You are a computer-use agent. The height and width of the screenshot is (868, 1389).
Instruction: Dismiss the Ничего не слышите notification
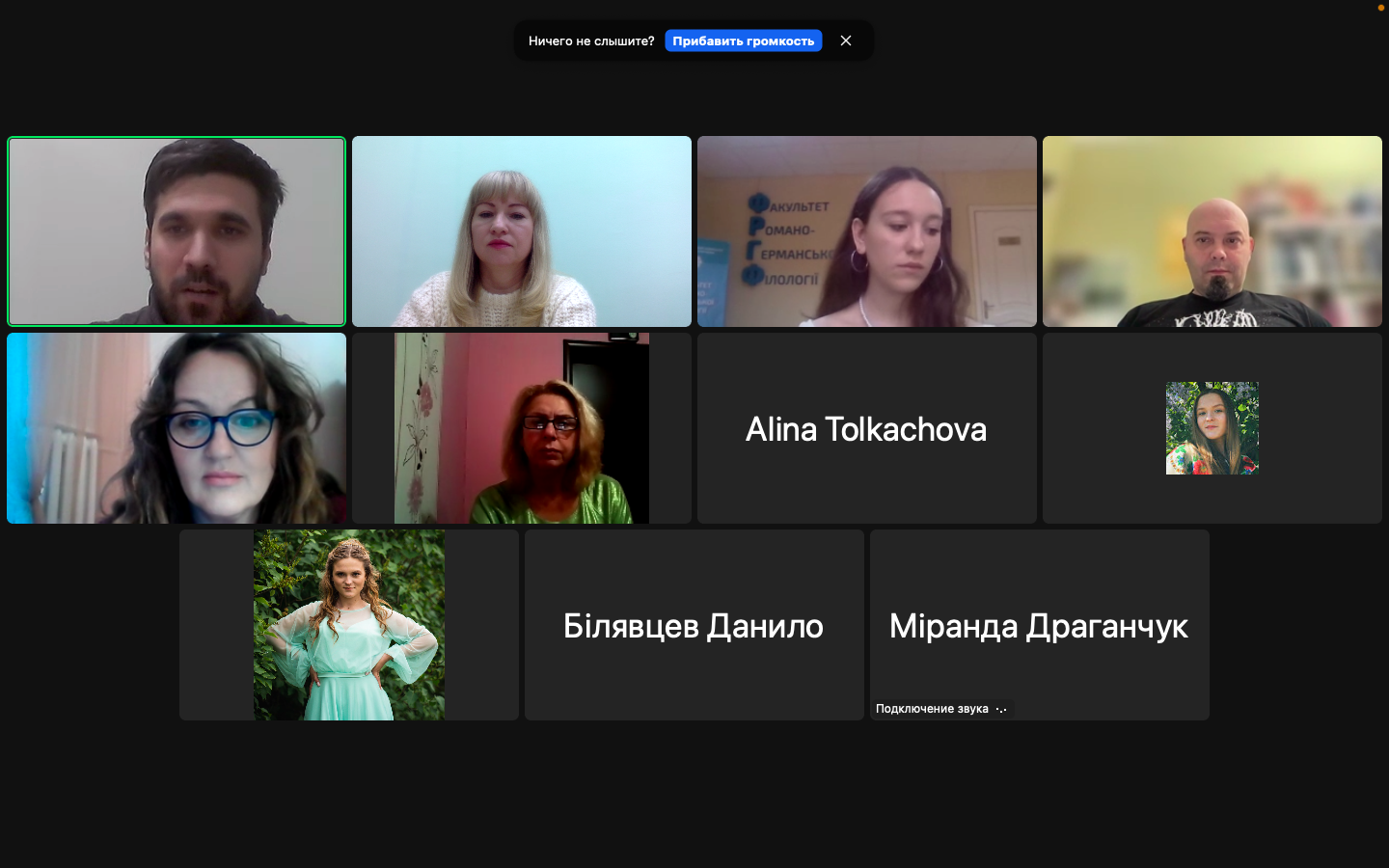click(846, 41)
